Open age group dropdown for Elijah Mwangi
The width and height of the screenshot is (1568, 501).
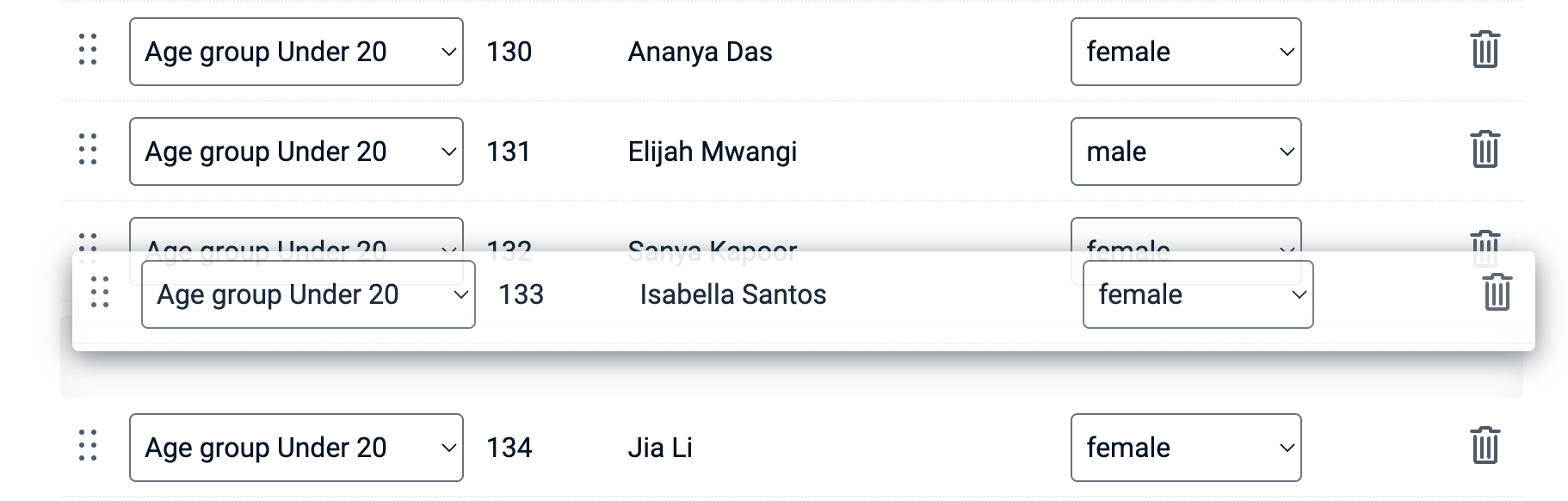pyautogui.click(x=296, y=152)
